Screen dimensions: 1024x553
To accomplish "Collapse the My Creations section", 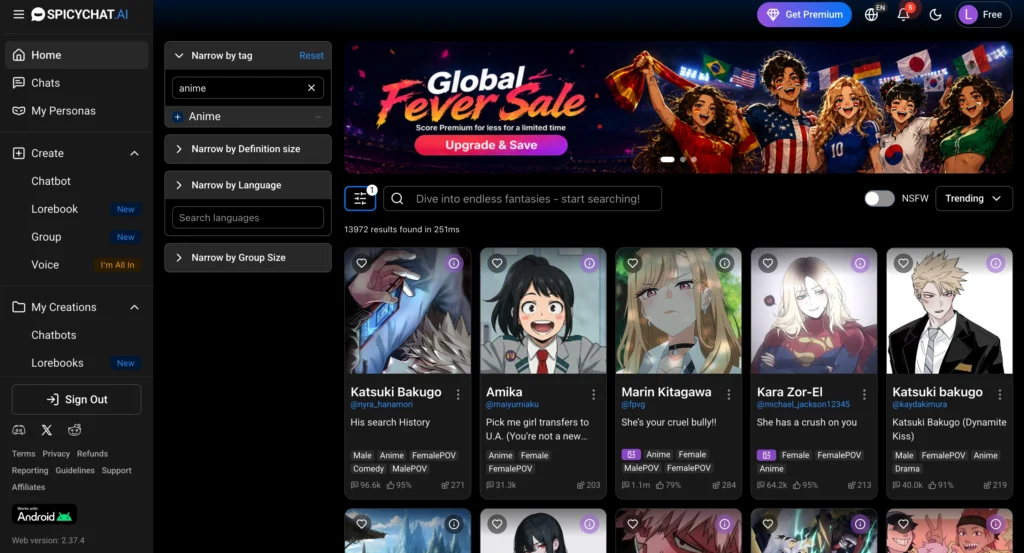I will coord(134,308).
